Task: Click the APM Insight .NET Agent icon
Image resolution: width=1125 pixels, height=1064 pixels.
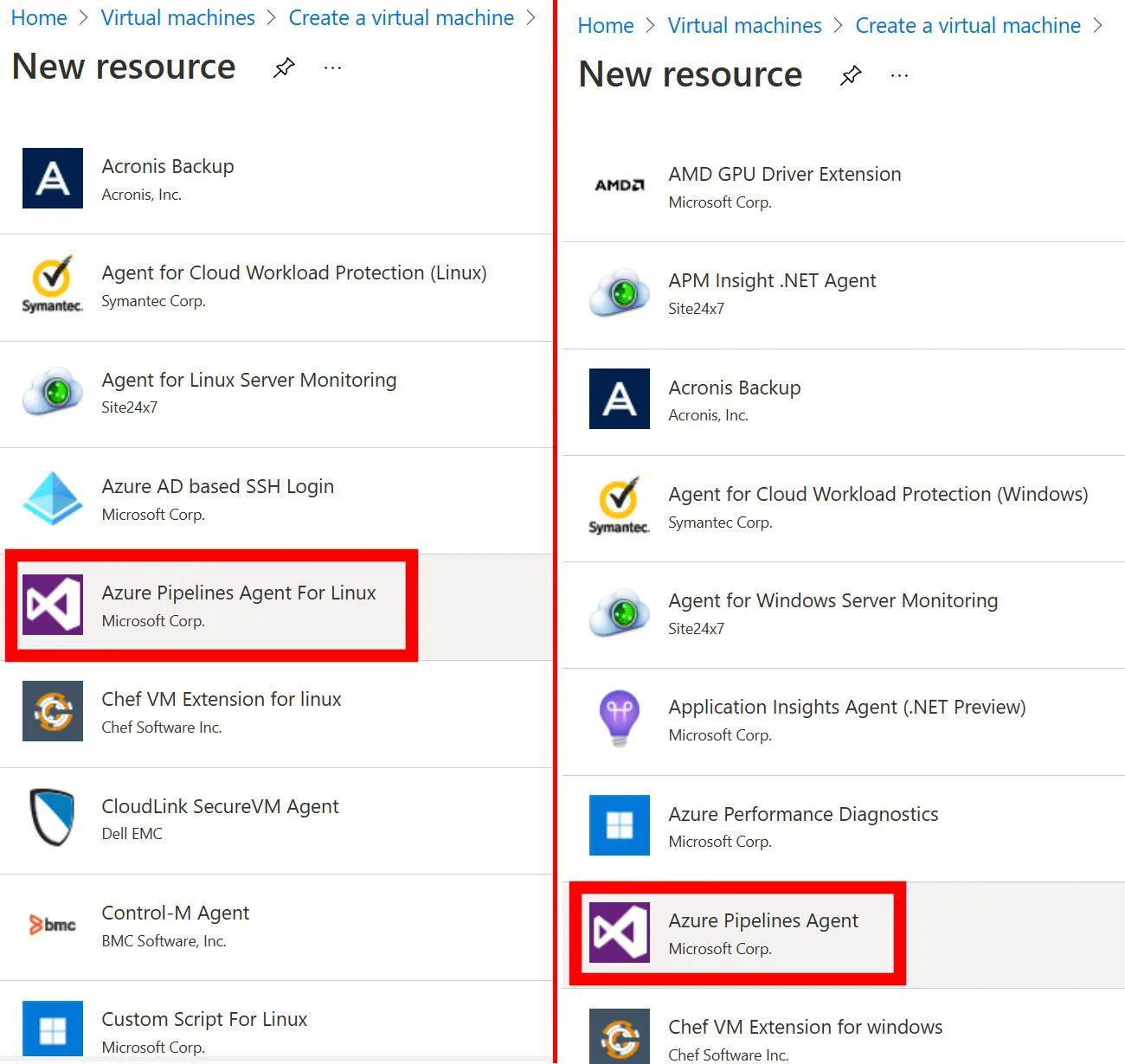Action: click(x=620, y=293)
